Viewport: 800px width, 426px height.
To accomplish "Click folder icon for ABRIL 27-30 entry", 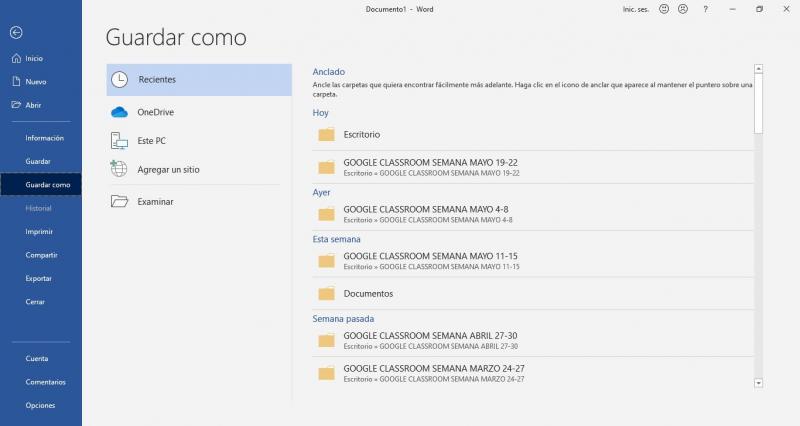I will 327,341.
